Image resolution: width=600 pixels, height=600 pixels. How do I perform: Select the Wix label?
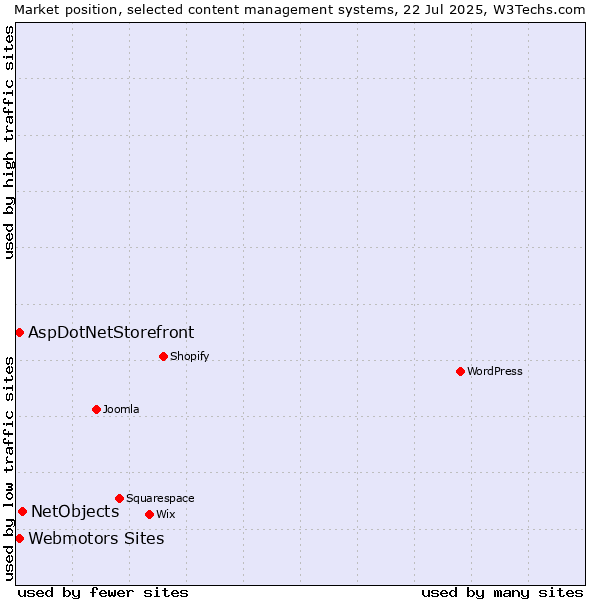pyautogui.click(x=166, y=514)
